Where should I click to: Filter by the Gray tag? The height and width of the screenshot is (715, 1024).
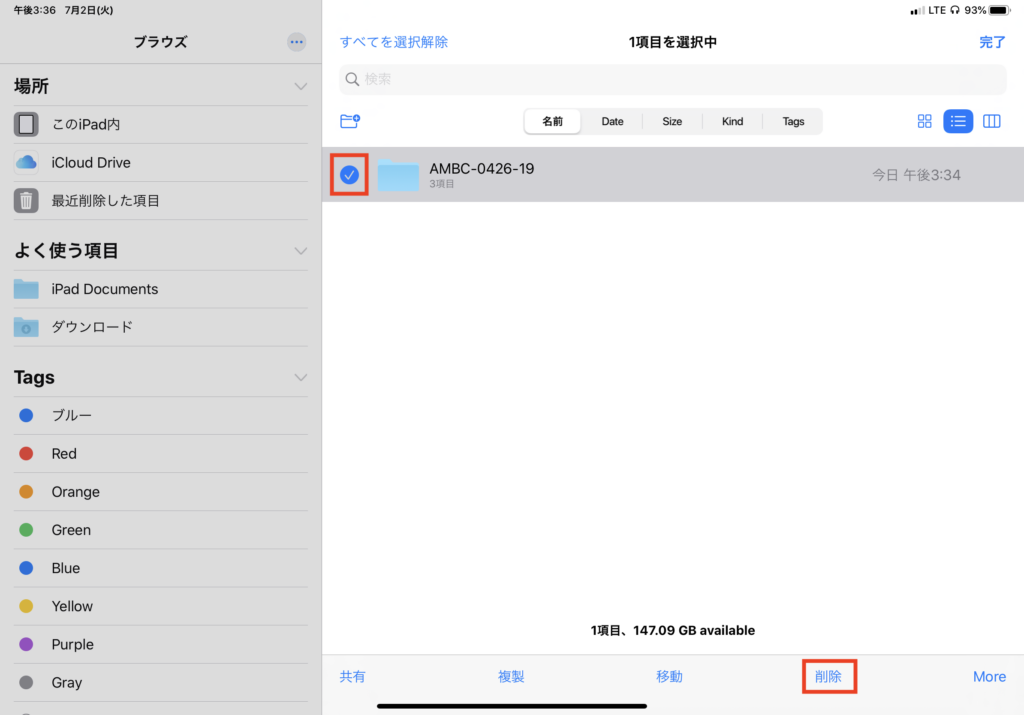coord(161,682)
